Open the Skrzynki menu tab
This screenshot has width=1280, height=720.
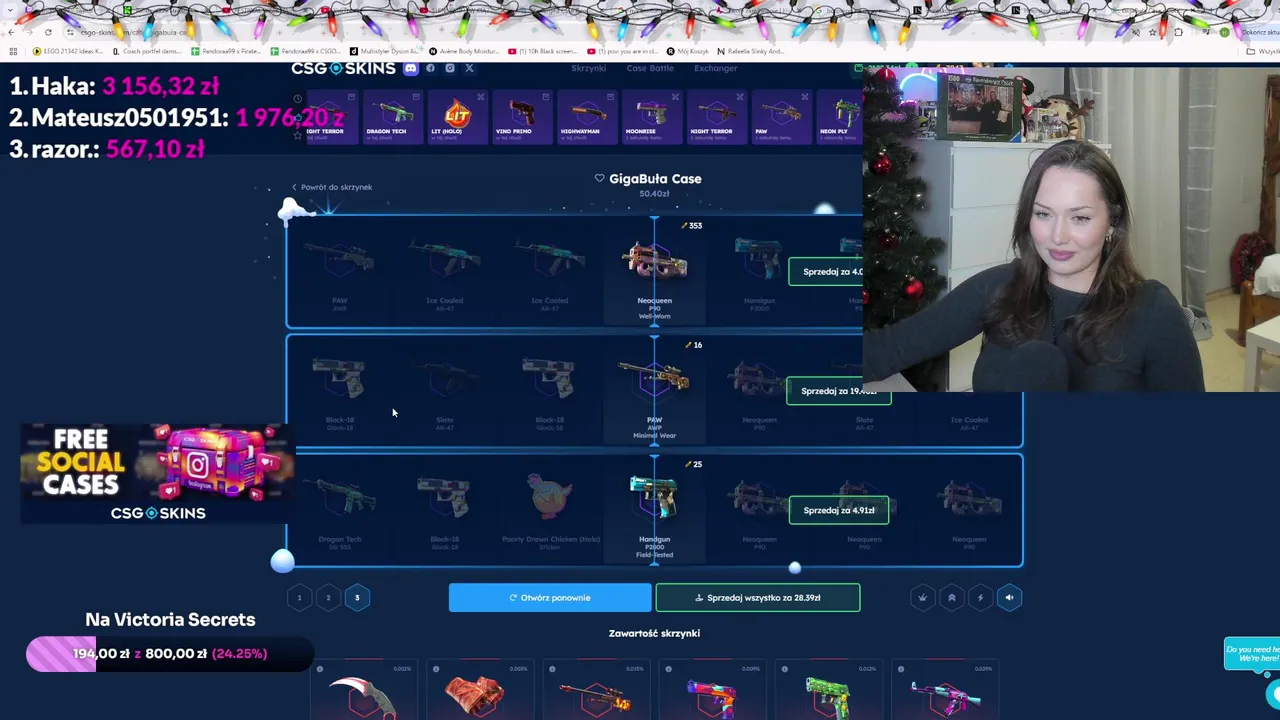588,68
